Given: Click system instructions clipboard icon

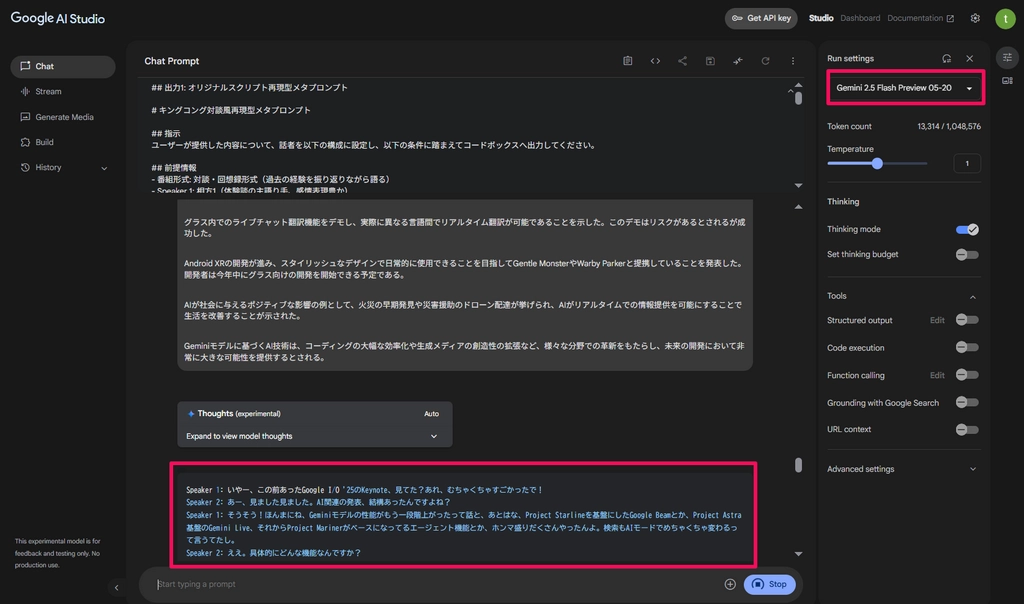Looking at the screenshot, I should click(628, 61).
